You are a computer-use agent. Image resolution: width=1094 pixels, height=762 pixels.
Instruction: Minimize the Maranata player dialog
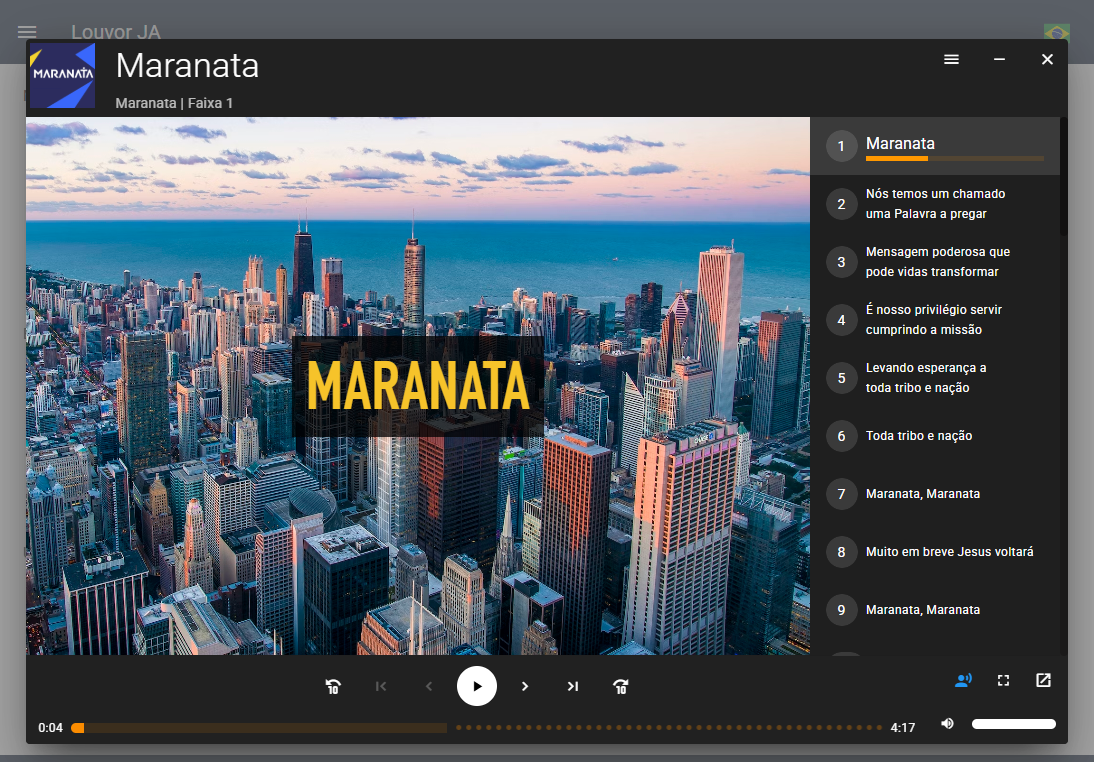coord(999,60)
